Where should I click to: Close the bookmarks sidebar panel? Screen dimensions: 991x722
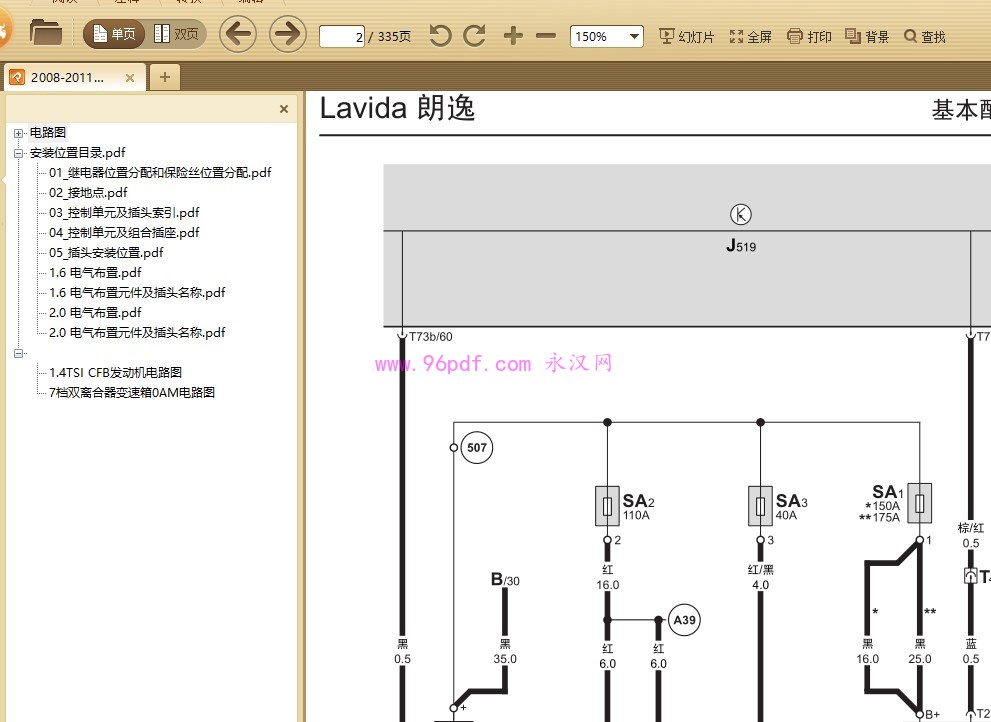pyautogui.click(x=284, y=109)
